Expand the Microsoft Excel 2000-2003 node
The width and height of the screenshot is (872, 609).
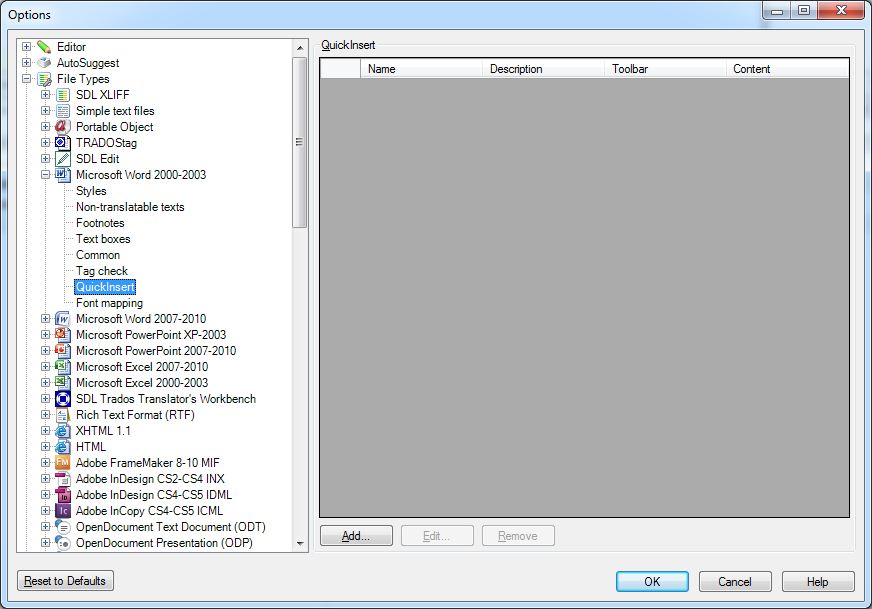46,383
